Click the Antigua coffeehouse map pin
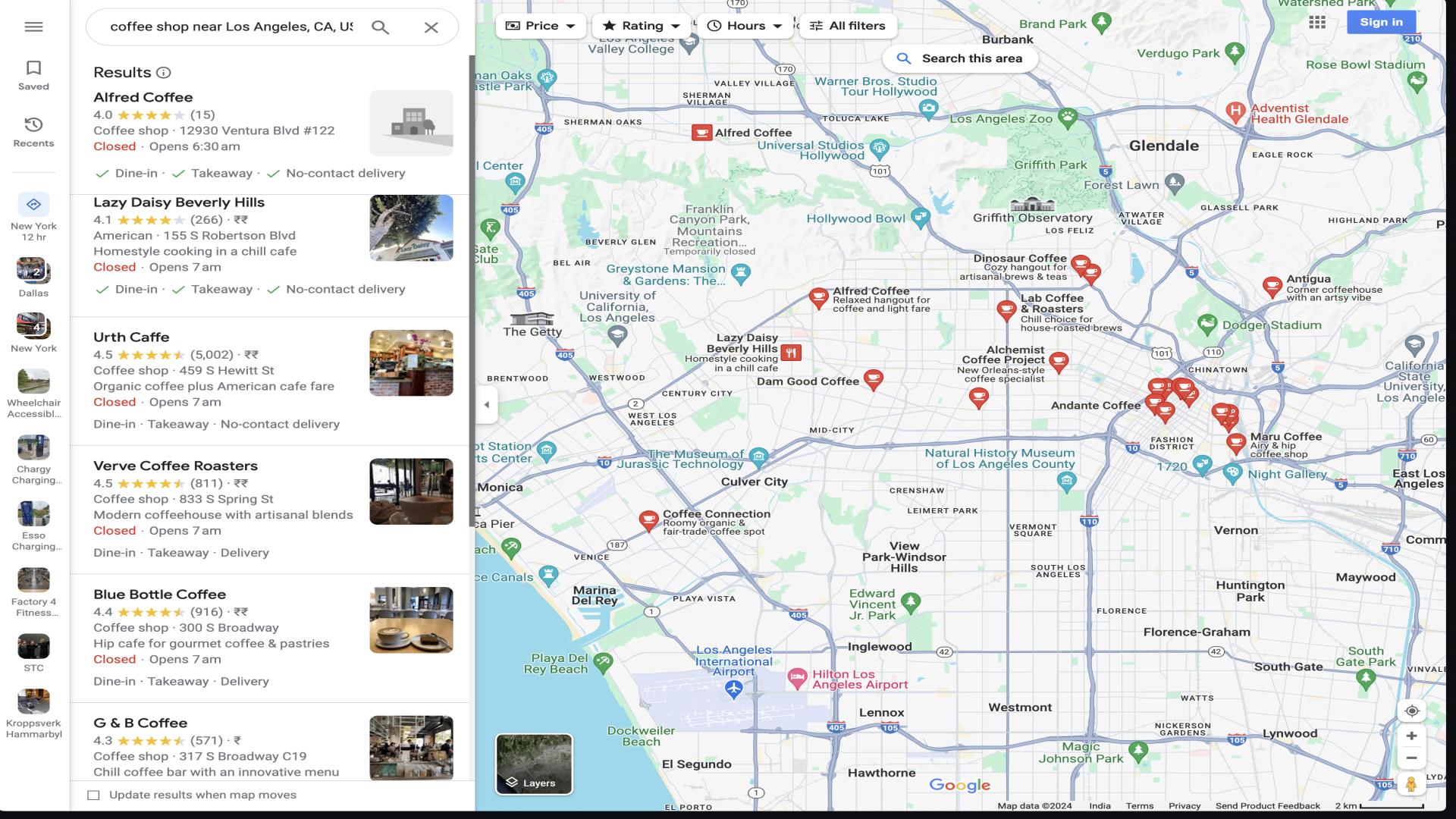 click(x=1272, y=287)
